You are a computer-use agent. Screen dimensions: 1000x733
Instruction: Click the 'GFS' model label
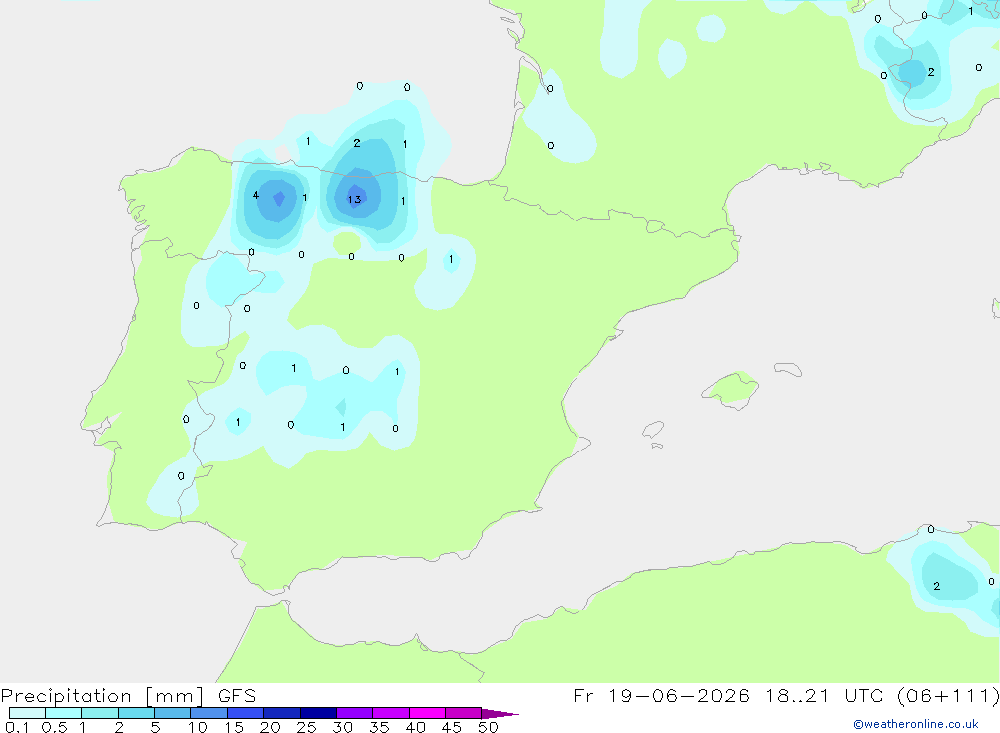(237, 695)
